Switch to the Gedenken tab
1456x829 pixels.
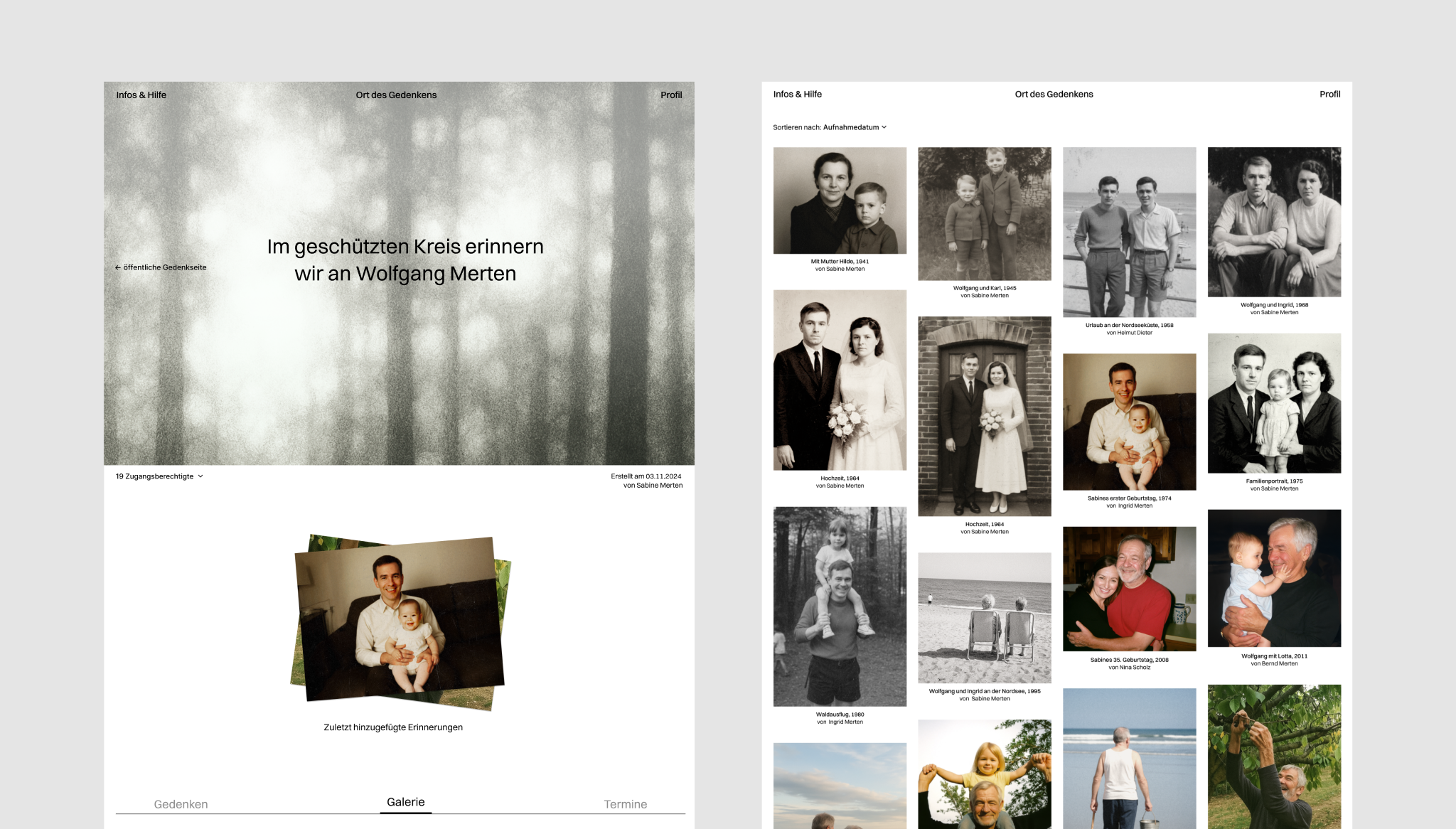point(181,804)
